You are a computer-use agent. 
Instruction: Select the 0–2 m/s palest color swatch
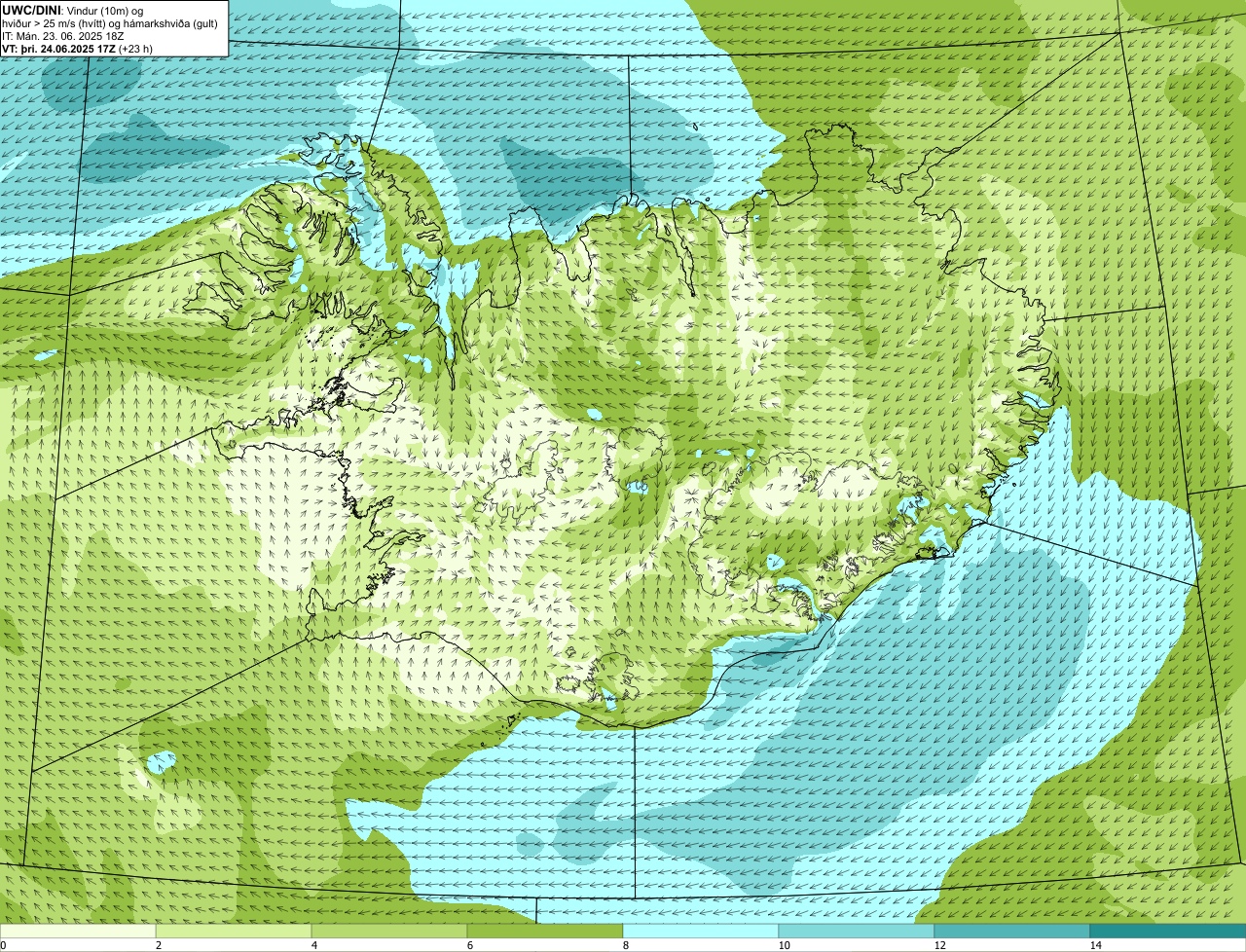click(78, 931)
